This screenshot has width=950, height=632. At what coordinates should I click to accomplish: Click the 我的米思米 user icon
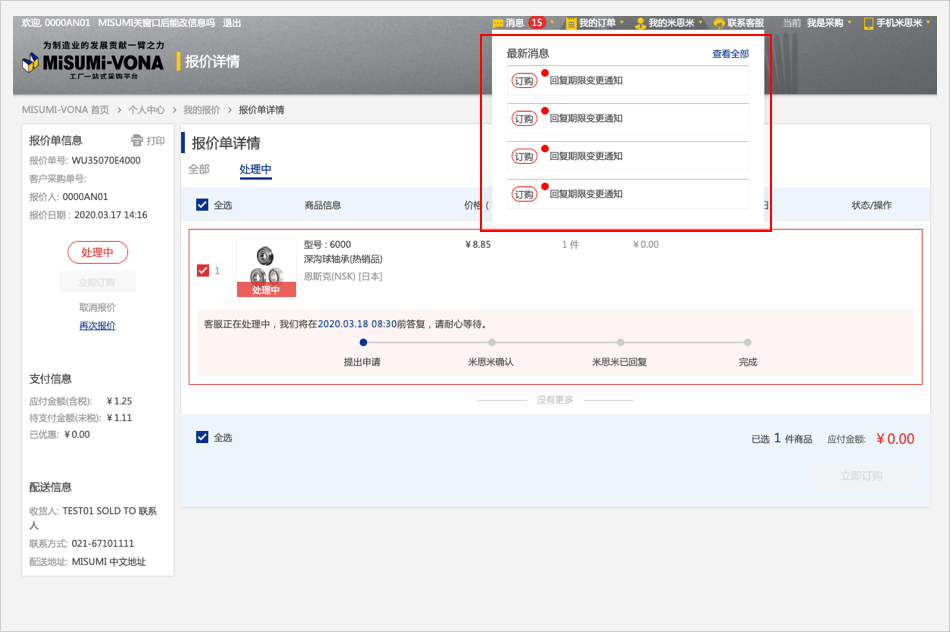tap(640, 23)
